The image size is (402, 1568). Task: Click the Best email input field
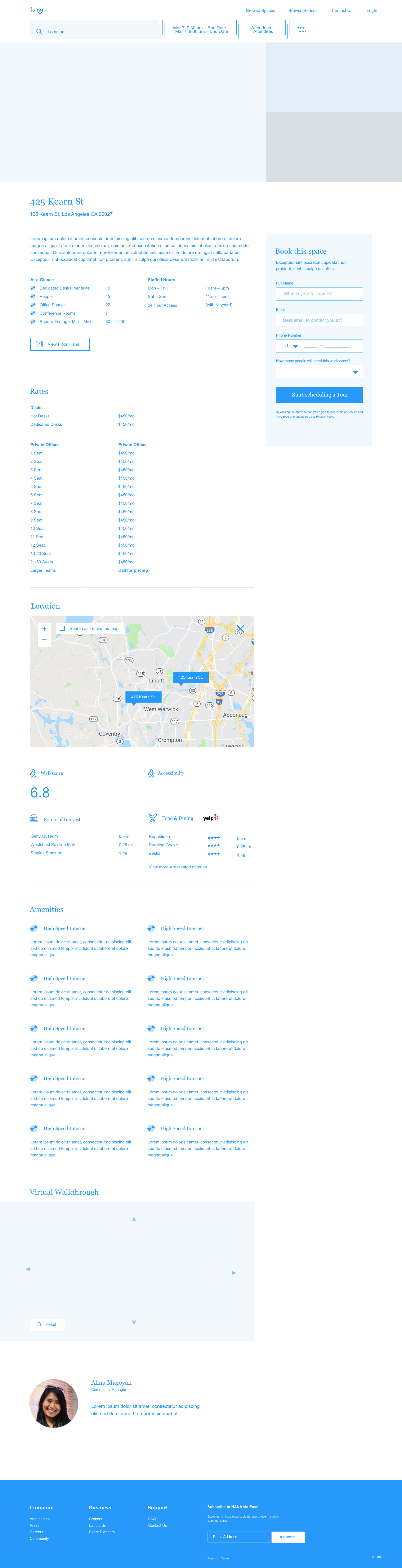[319, 320]
